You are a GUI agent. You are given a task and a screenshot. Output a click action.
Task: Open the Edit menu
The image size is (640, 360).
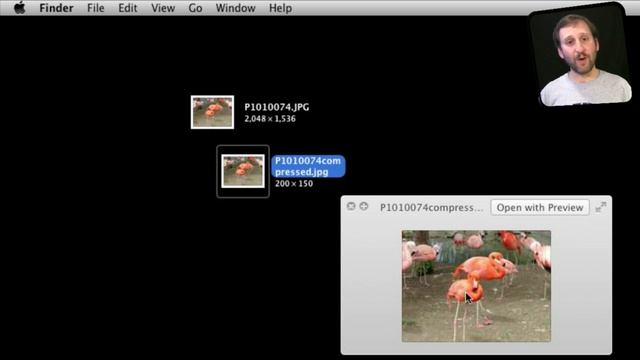(128, 8)
